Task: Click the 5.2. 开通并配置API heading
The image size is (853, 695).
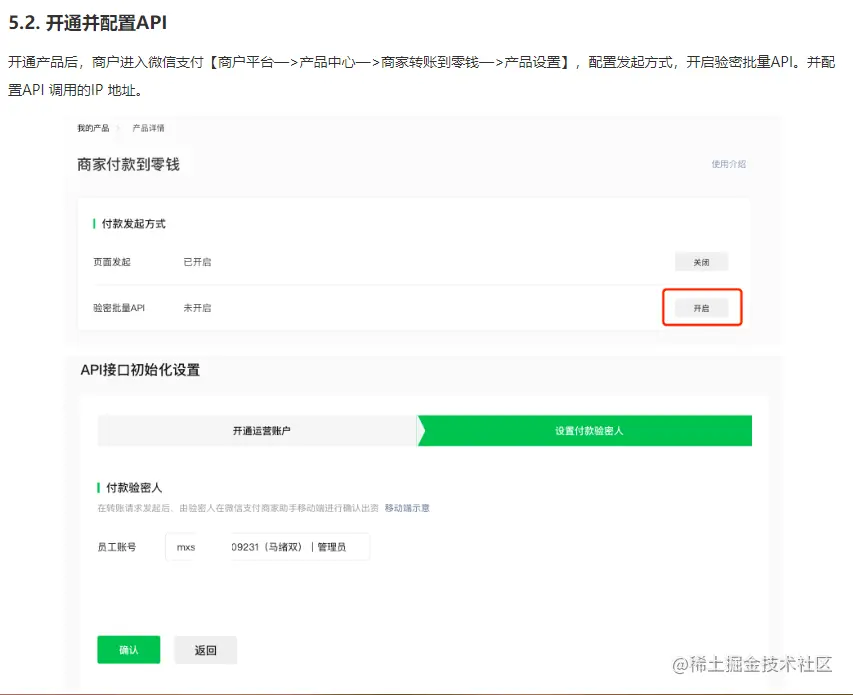Action: 88,23
